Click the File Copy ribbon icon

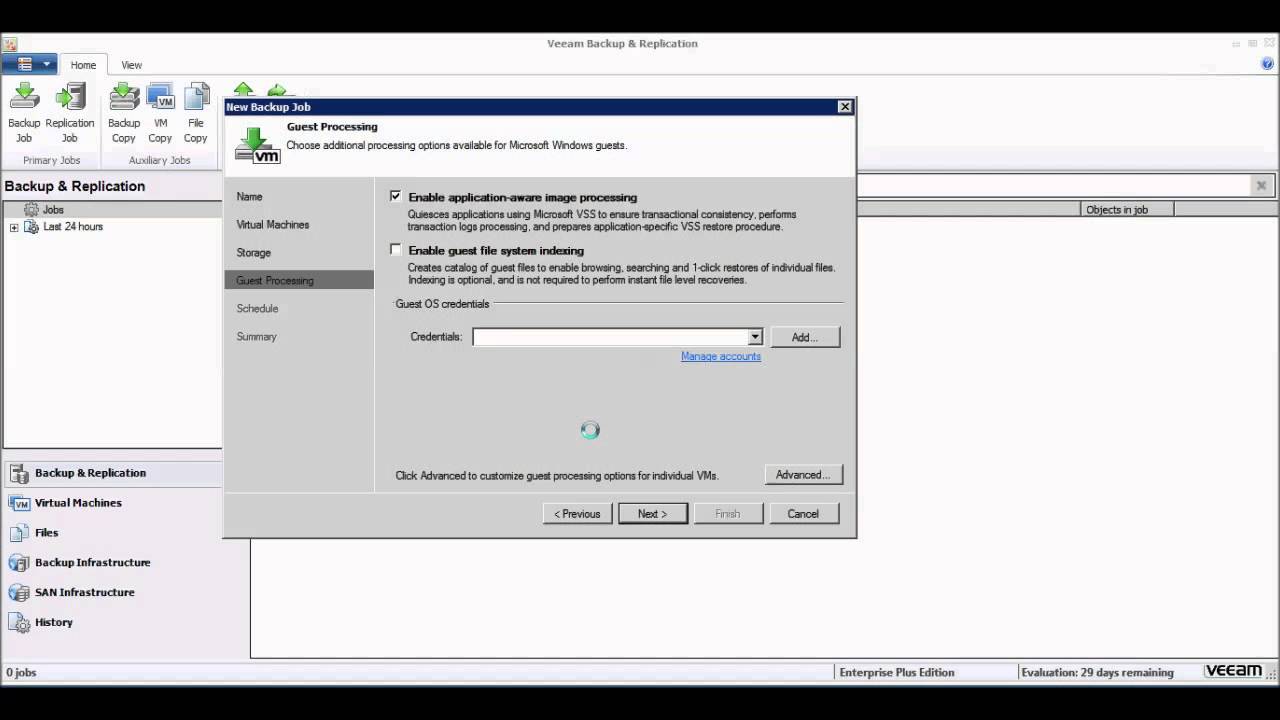[196, 97]
